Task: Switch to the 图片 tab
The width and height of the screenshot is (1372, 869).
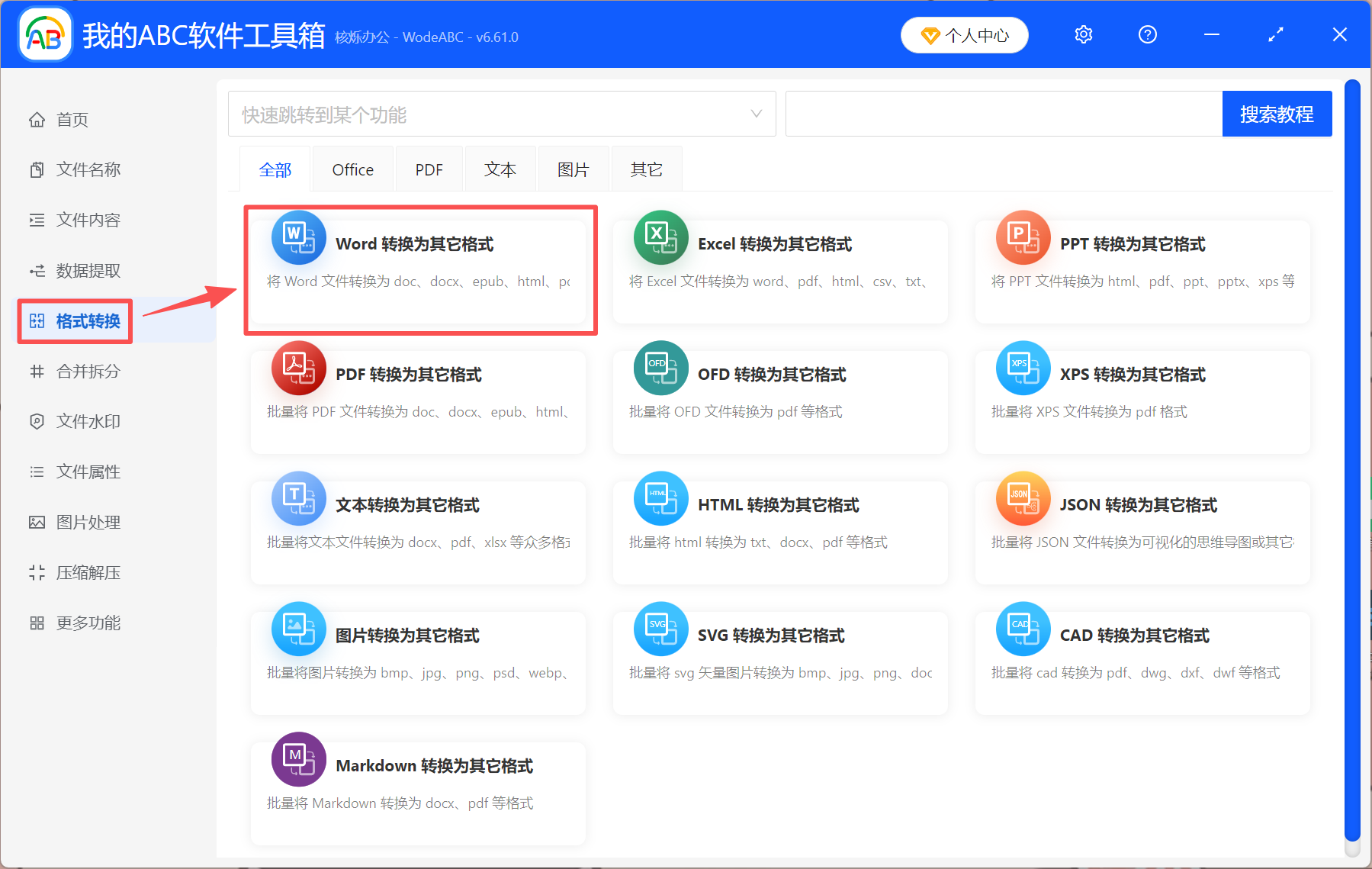Action: (573, 169)
